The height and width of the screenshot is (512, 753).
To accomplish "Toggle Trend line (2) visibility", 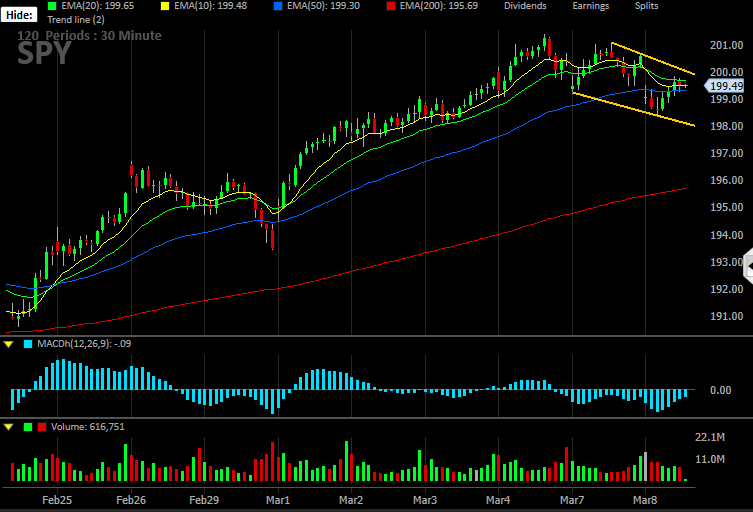I will pyautogui.click(x=76, y=20).
